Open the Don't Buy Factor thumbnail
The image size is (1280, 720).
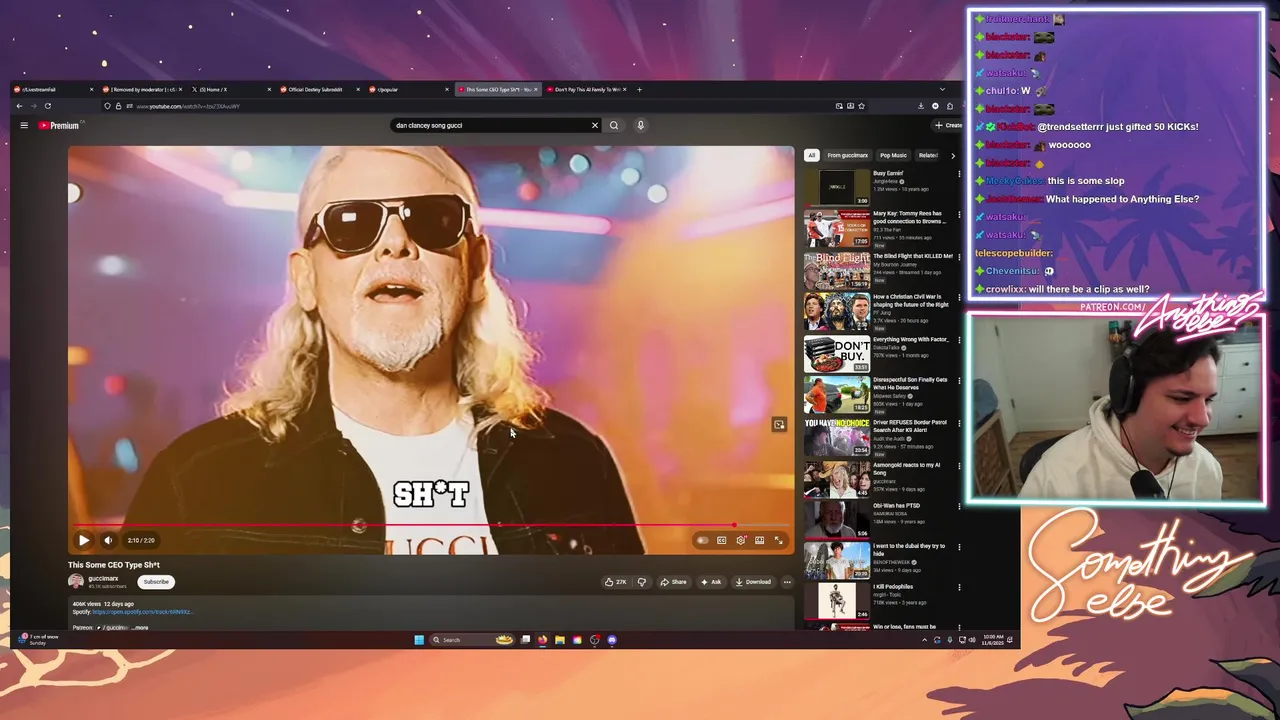tap(837, 353)
